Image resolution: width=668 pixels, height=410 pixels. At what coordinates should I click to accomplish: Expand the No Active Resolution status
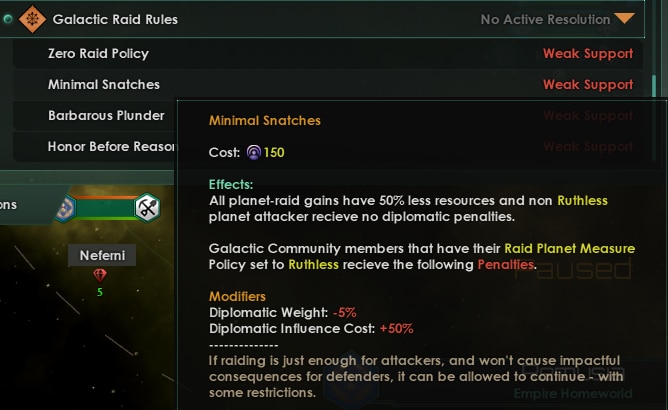[545, 19]
